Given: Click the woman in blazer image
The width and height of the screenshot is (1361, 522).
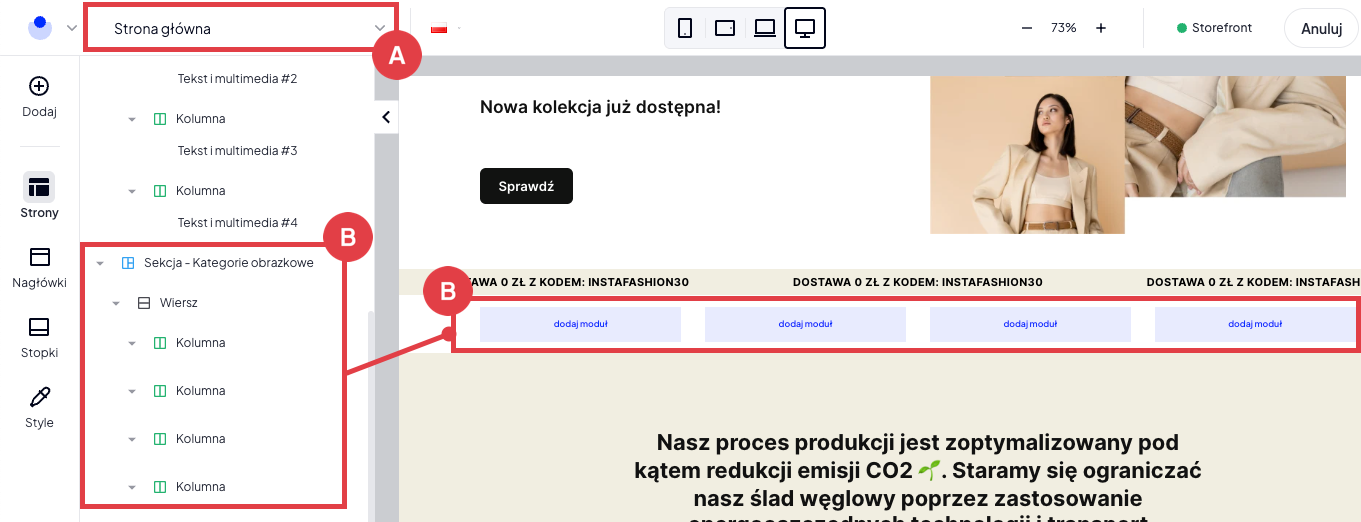Looking at the screenshot, I should [1027, 155].
